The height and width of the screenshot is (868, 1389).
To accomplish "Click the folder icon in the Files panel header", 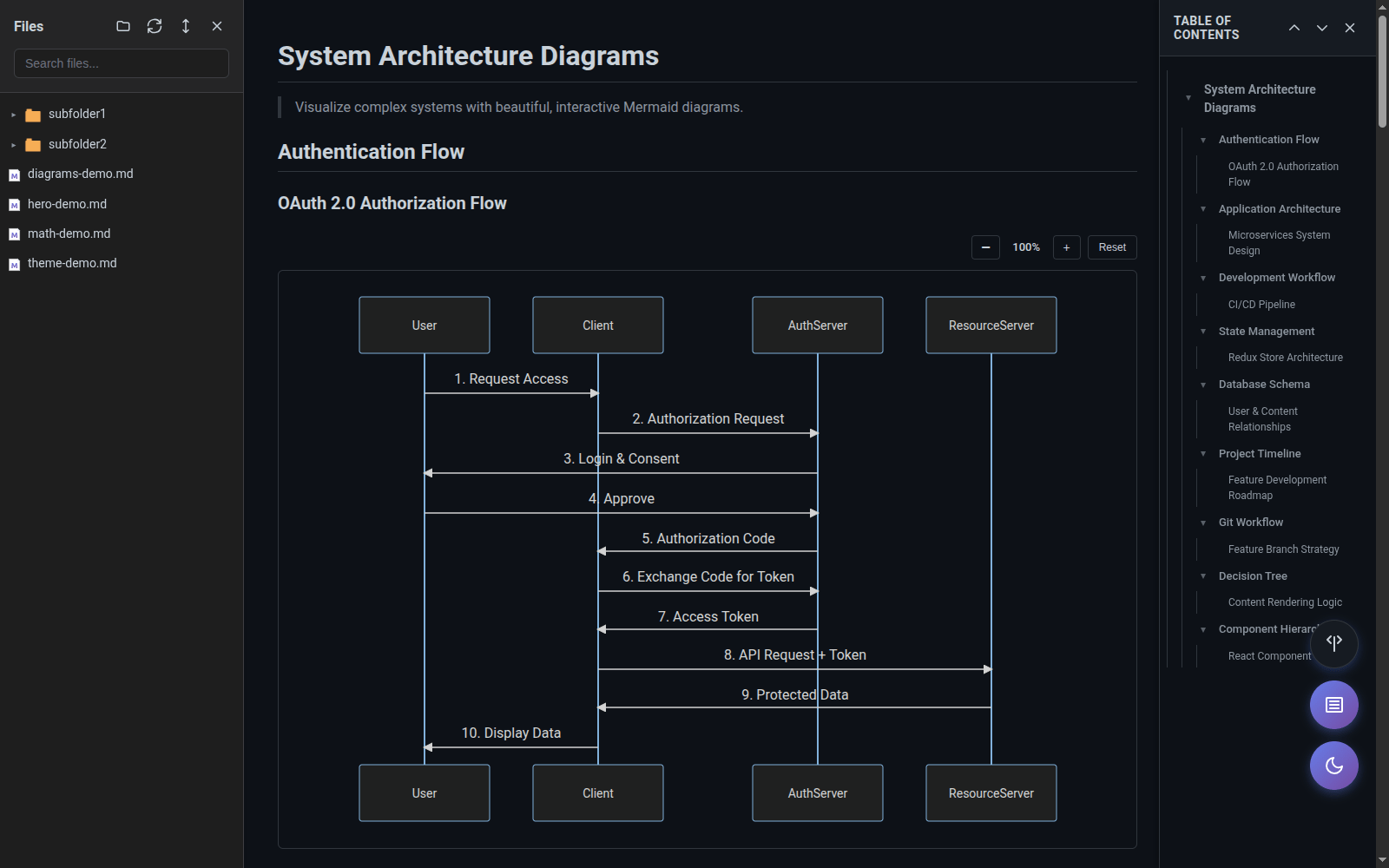I will (x=122, y=26).
